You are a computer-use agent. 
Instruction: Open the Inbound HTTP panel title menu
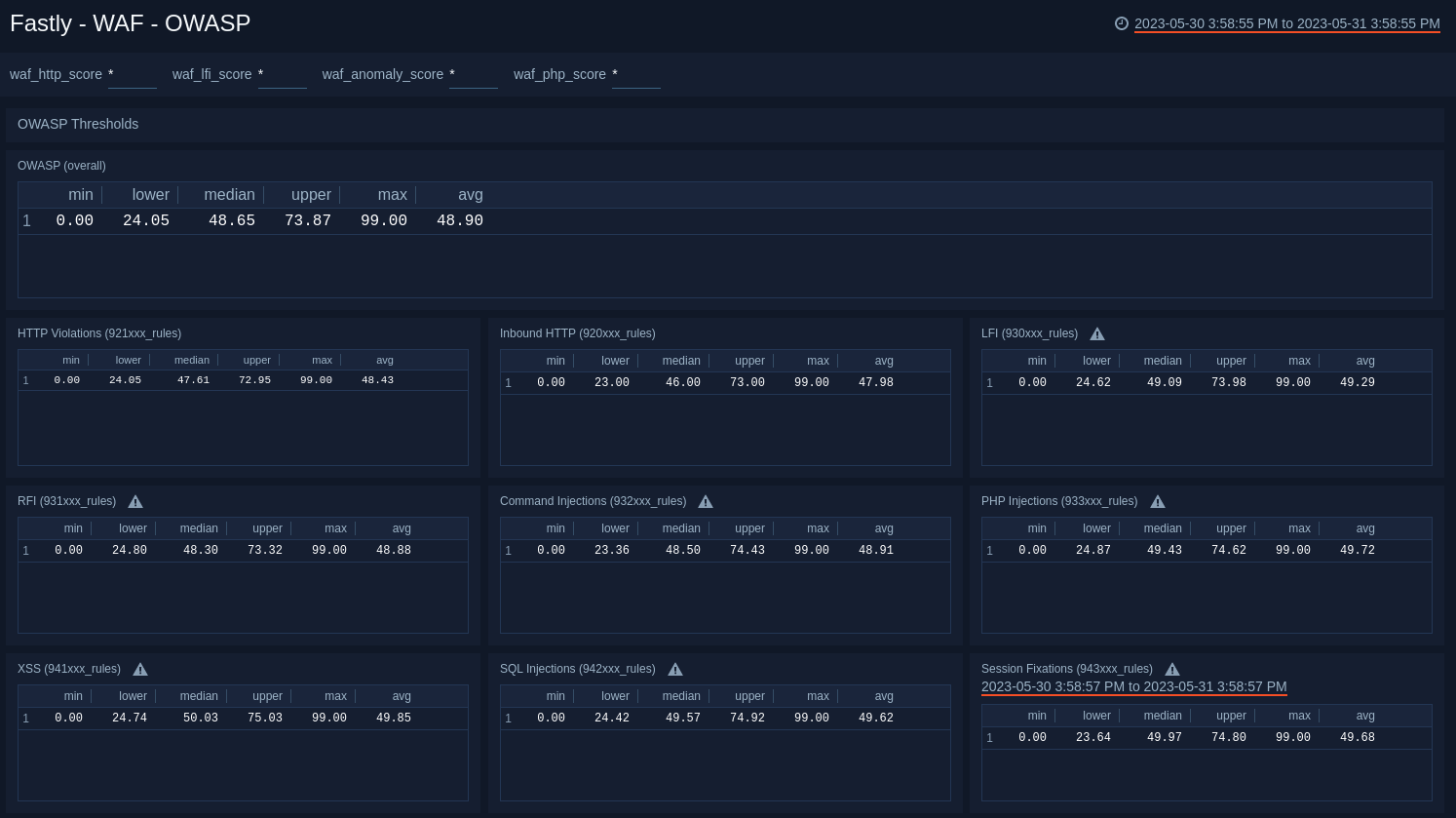pos(578,333)
